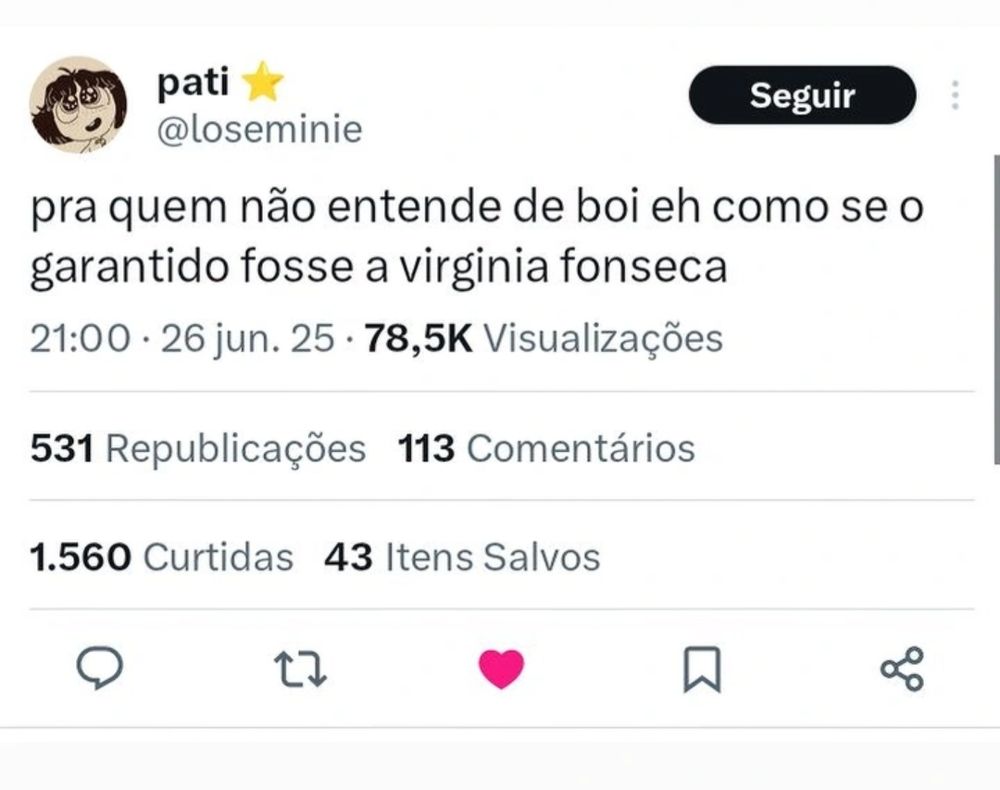
Task: Open the 78,5K Visualizações analytics
Action: pos(543,338)
